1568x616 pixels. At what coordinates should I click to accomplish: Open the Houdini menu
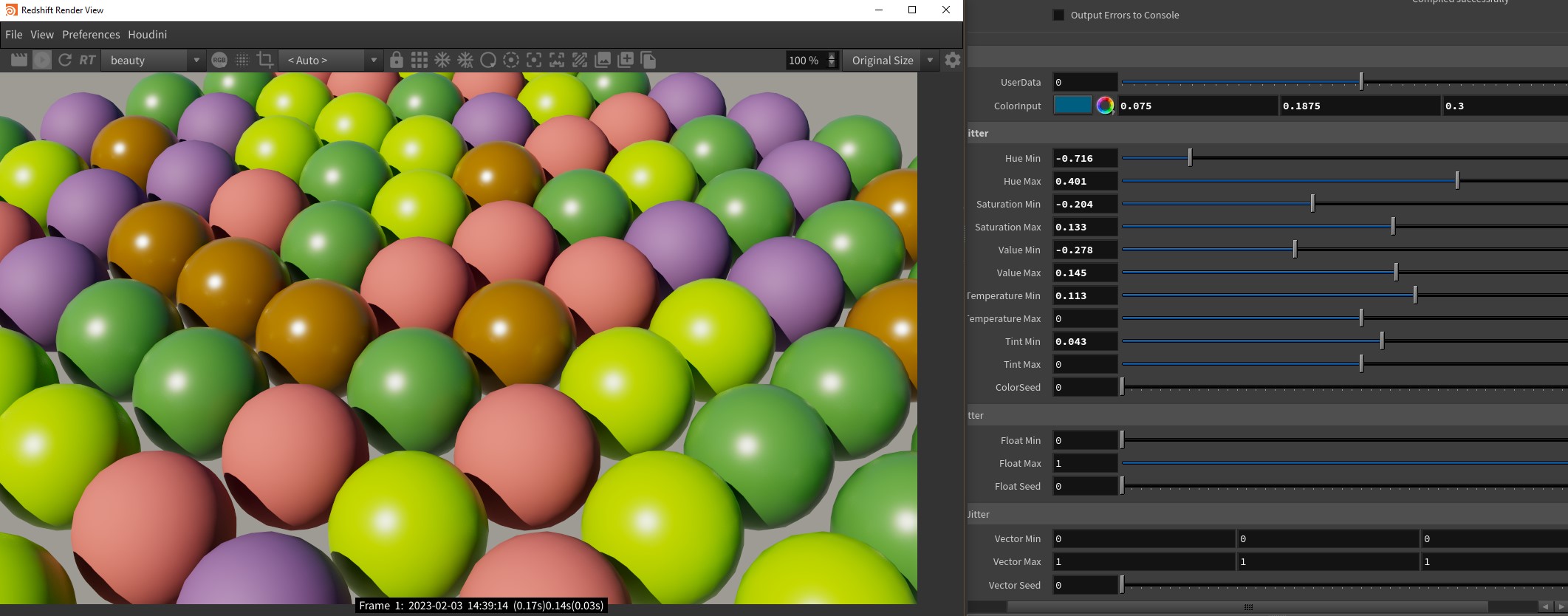coord(147,35)
